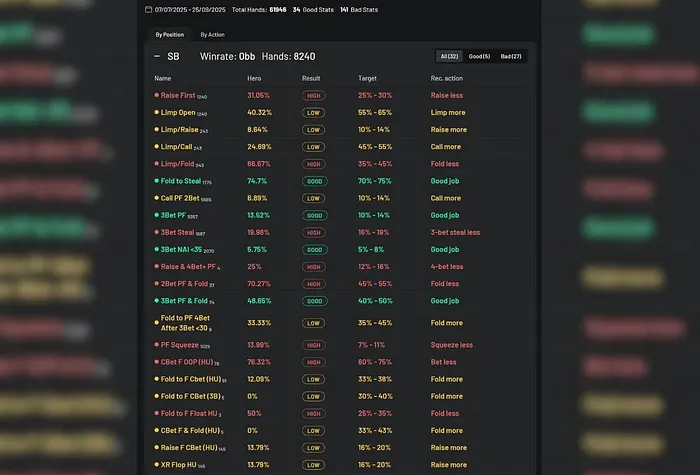Click target range 7% - 11%
Viewport: 700px width, 475px height.
[x=371, y=345]
